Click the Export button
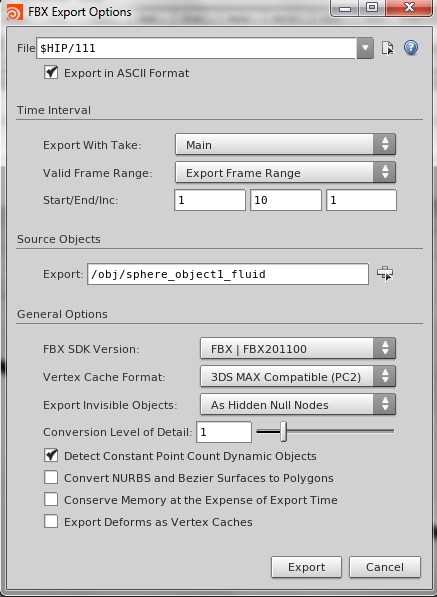The image size is (437, 597). point(306,567)
